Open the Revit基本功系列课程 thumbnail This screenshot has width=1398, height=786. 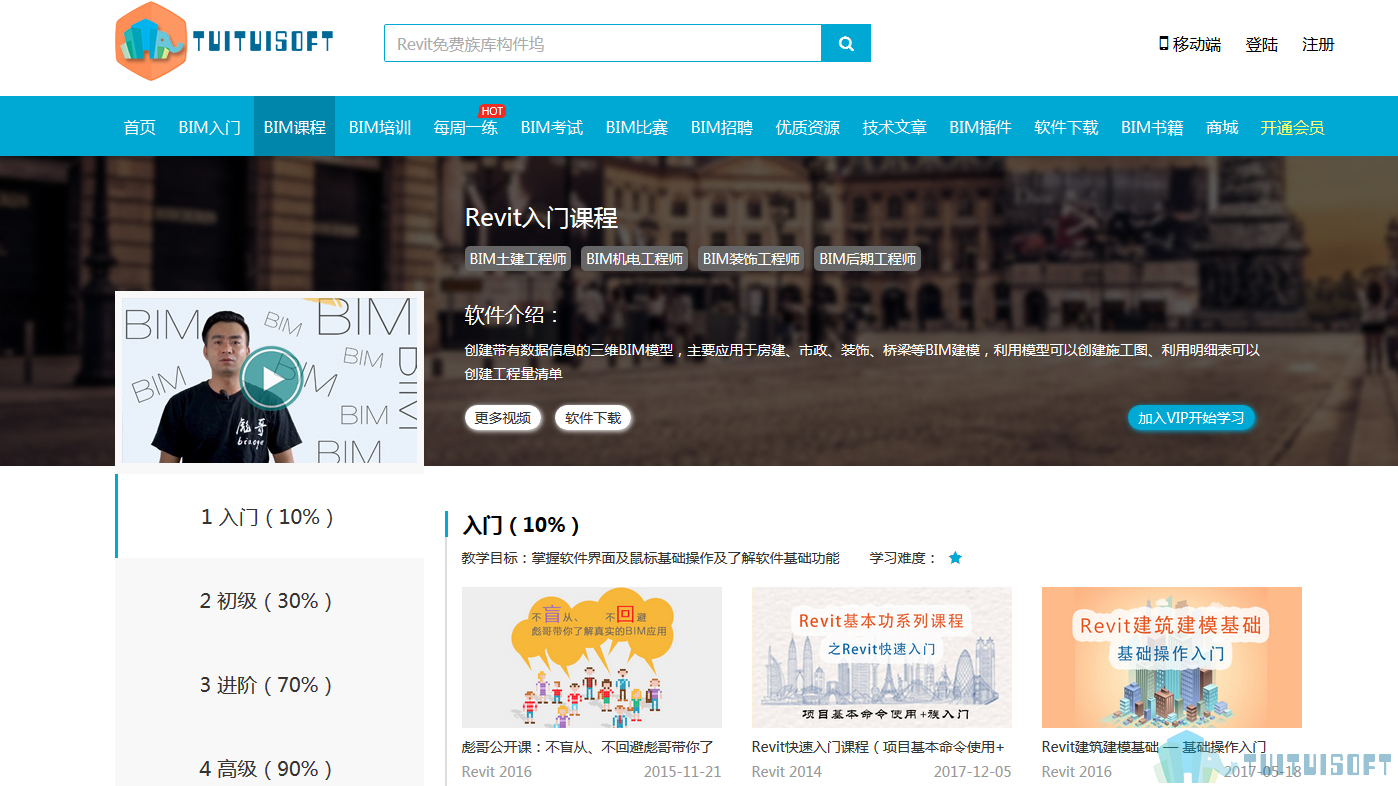pyautogui.click(x=882, y=657)
